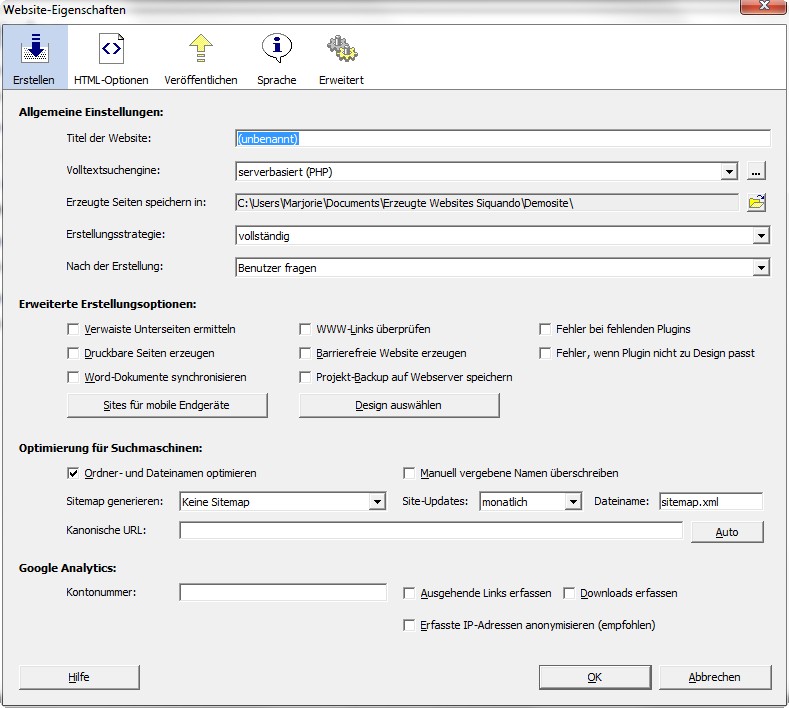
Task: Open the Veröffentlichen upload arrow icon
Action: click(x=203, y=50)
